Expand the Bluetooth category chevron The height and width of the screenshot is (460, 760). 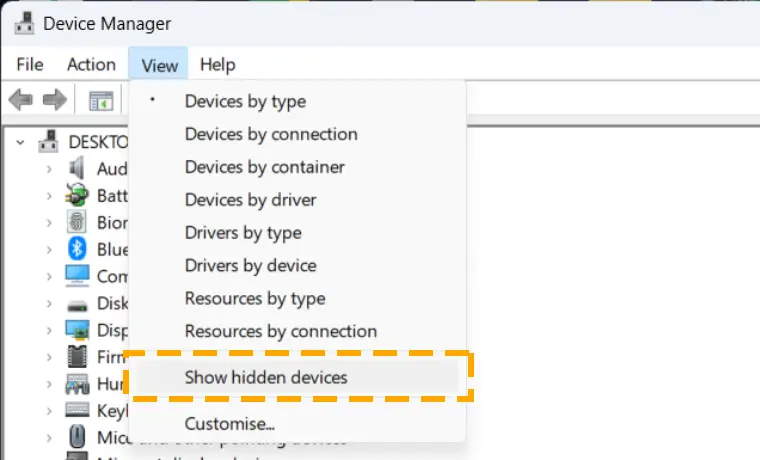click(49, 250)
